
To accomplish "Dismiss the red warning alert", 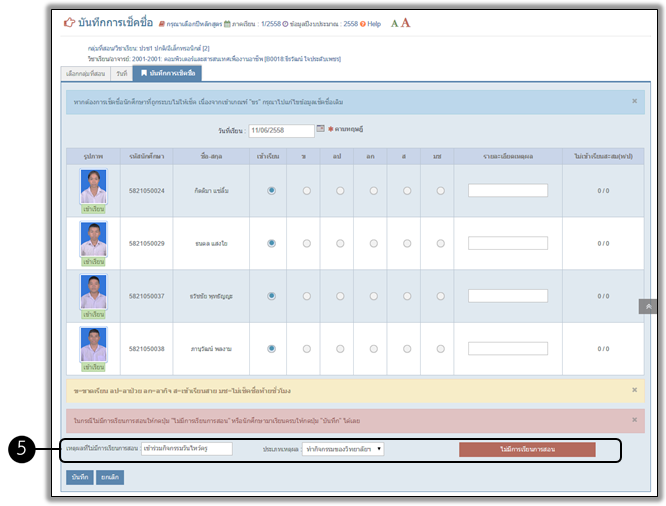I will tap(634, 421).
